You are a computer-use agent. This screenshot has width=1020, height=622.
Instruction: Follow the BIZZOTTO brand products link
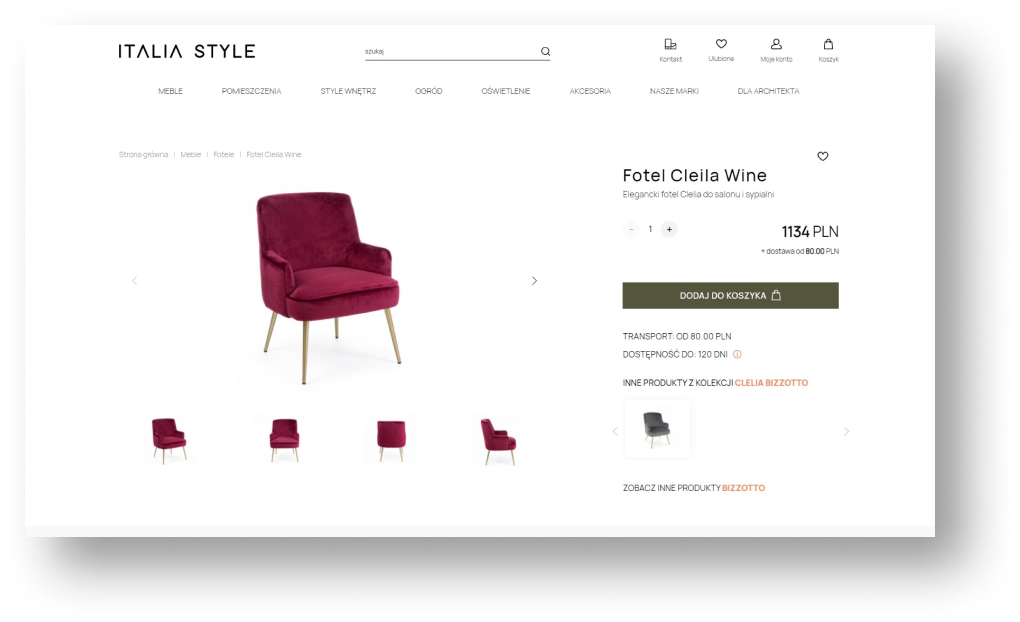point(744,488)
